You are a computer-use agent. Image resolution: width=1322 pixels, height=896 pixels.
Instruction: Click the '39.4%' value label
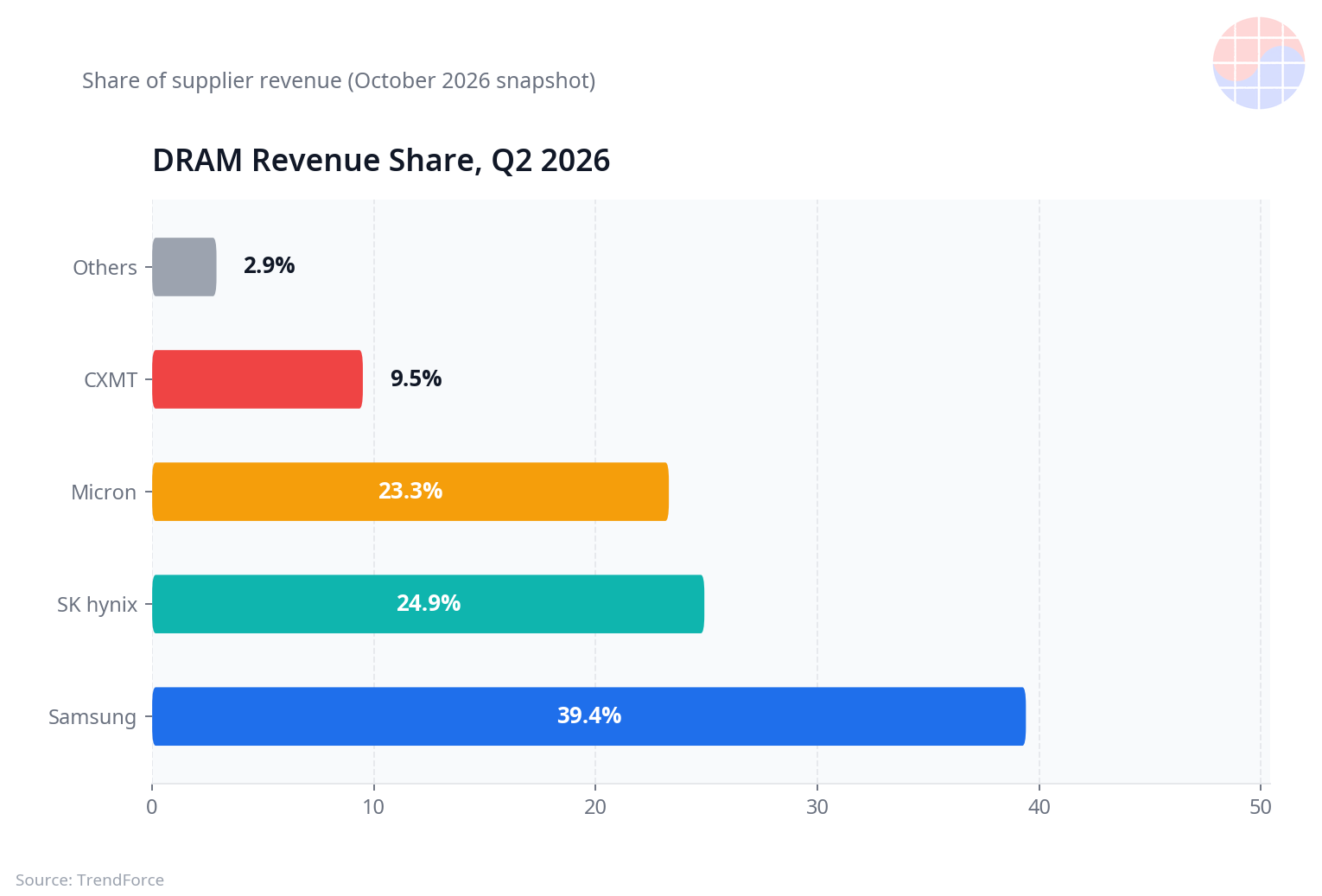pos(589,715)
